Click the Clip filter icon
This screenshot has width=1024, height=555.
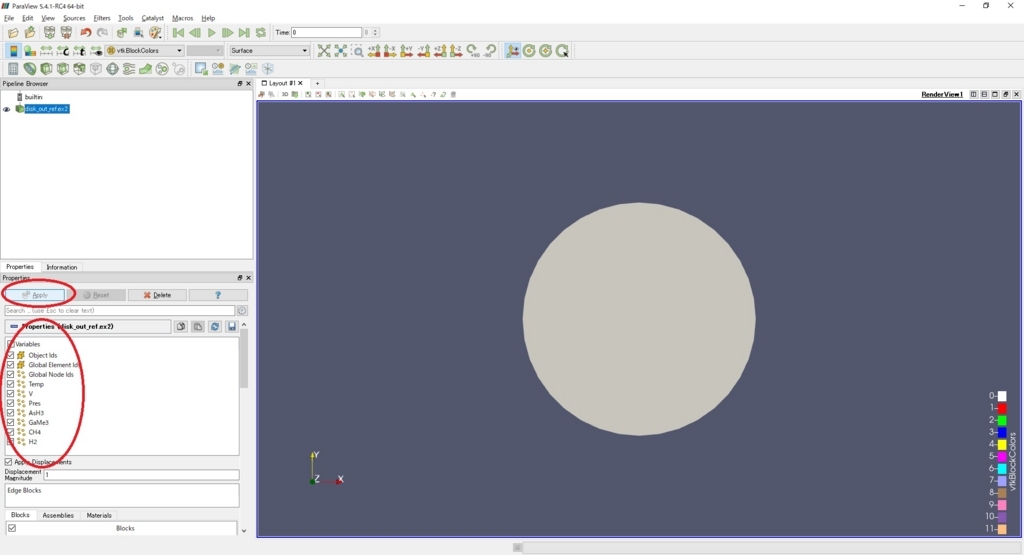[x=46, y=69]
